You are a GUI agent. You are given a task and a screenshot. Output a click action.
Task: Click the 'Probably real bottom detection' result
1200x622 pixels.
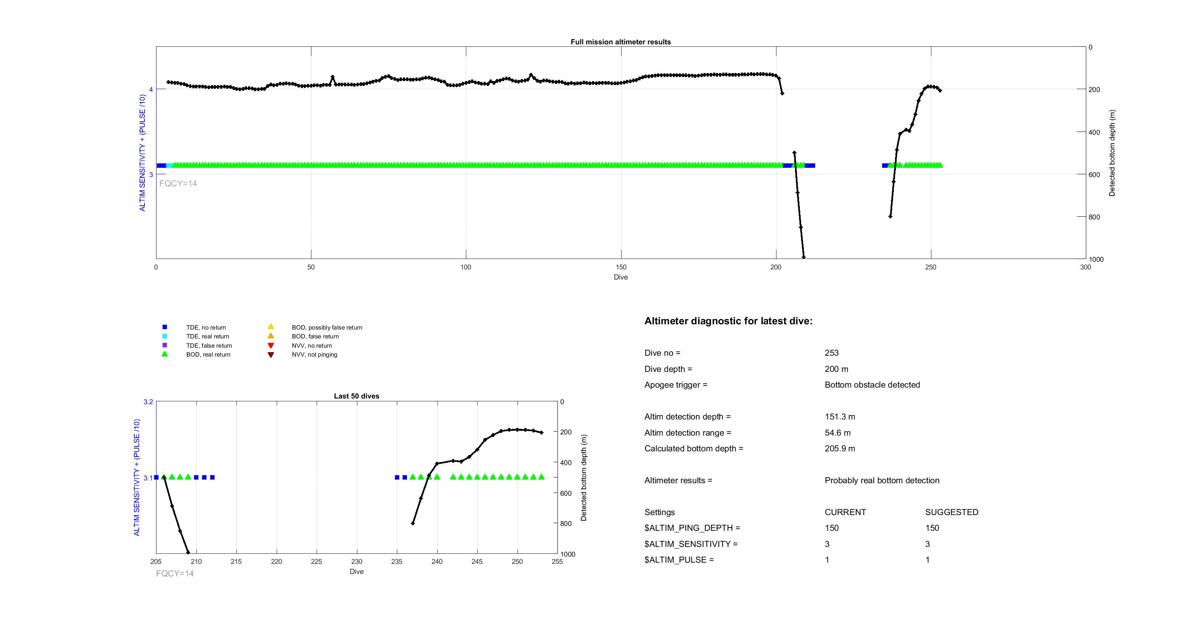click(882, 481)
